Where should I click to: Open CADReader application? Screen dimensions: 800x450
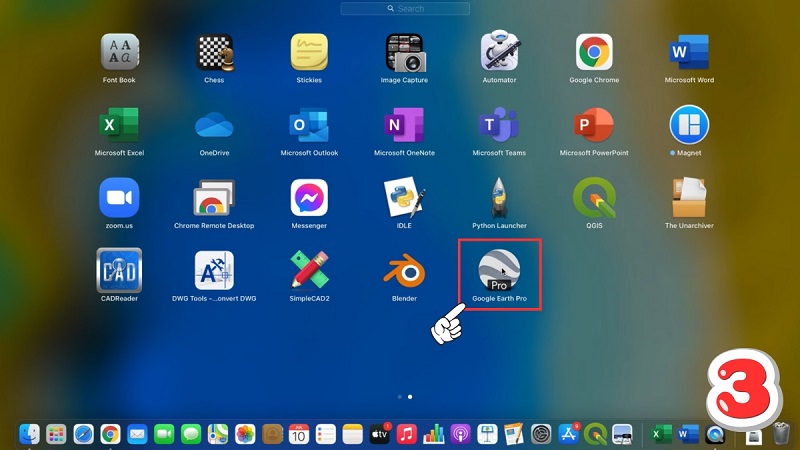click(120, 270)
